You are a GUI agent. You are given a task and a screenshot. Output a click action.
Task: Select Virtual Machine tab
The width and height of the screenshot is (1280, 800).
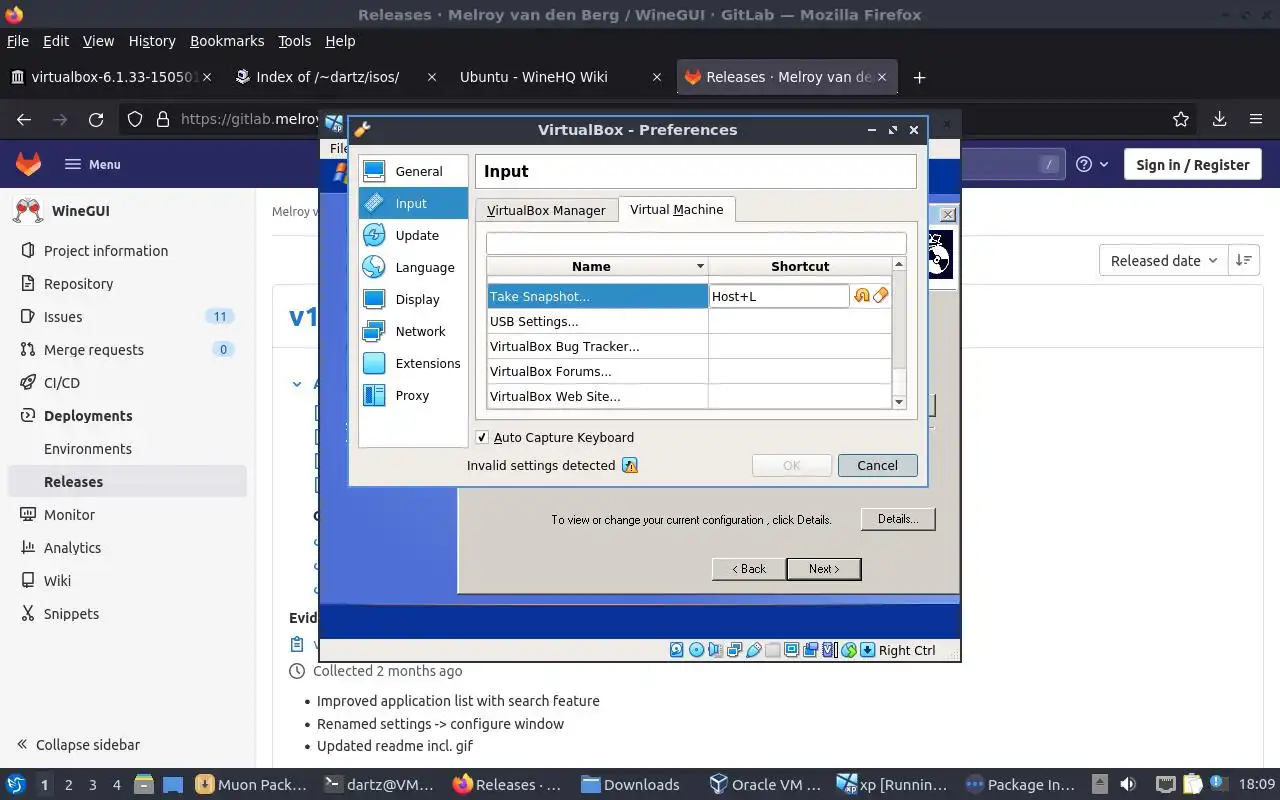pos(676,209)
